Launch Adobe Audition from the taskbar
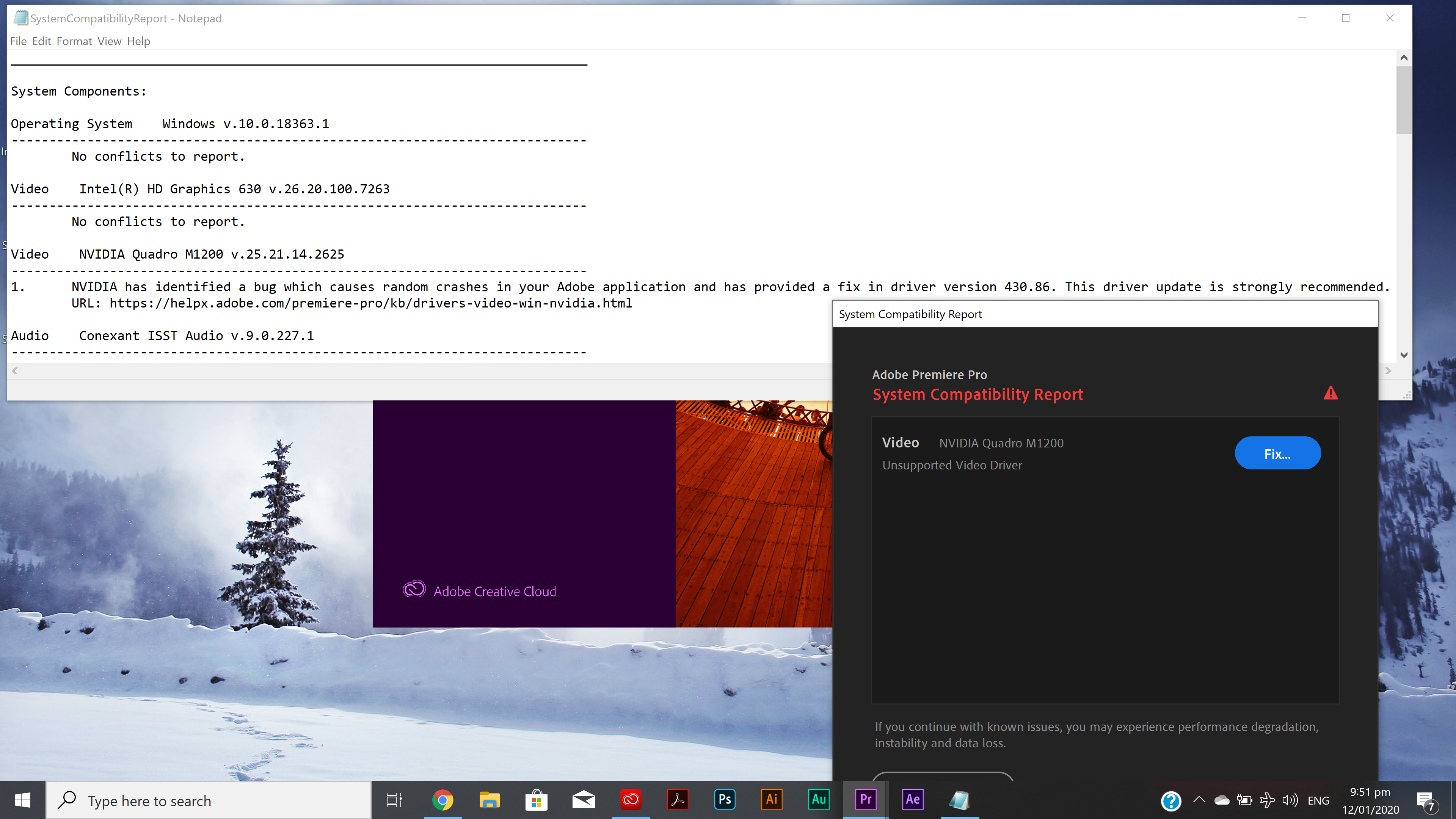This screenshot has height=819, width=1456. [819, 800]
